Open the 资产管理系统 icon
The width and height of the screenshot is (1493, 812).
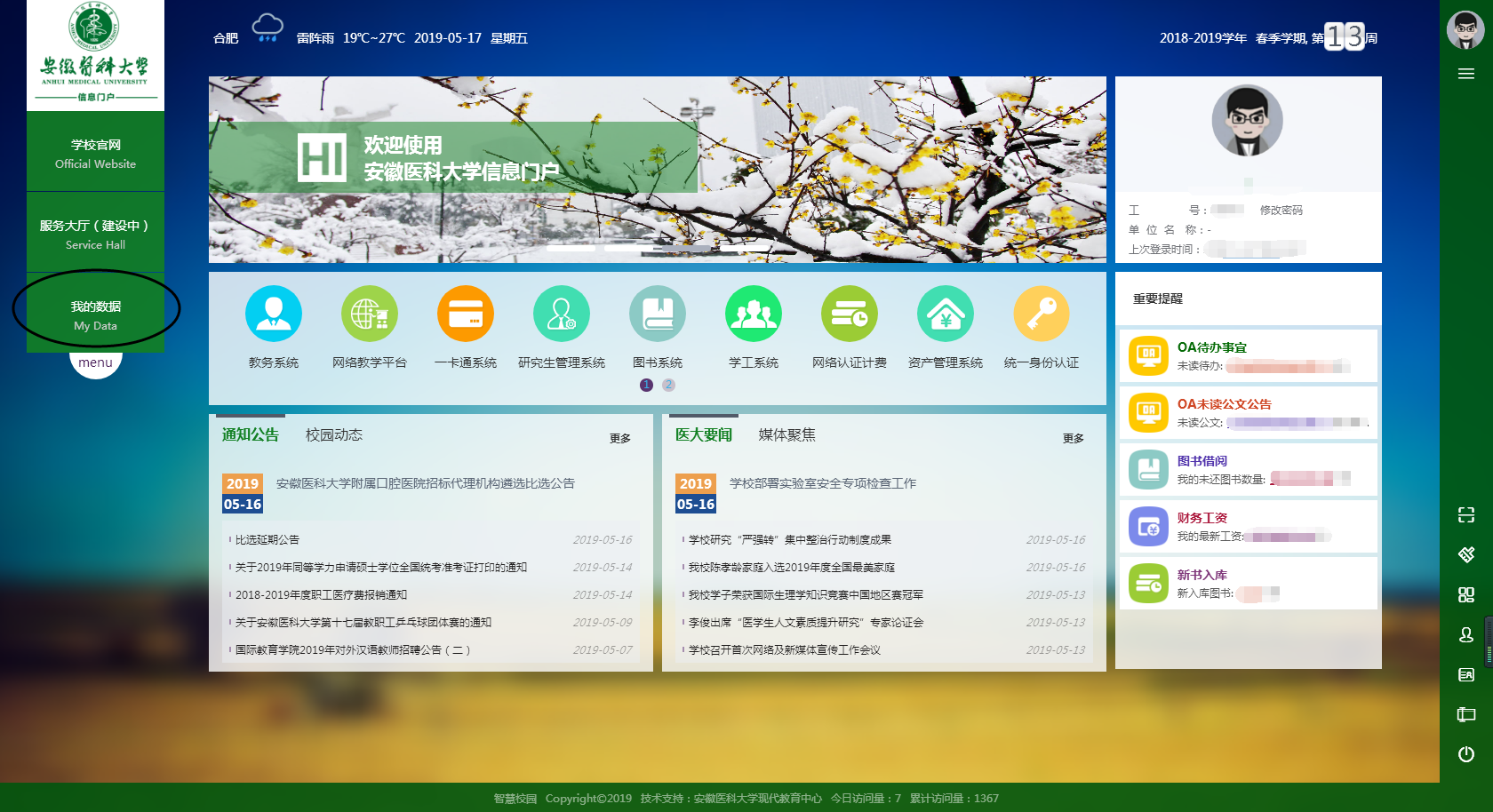(x=946, y=314)
